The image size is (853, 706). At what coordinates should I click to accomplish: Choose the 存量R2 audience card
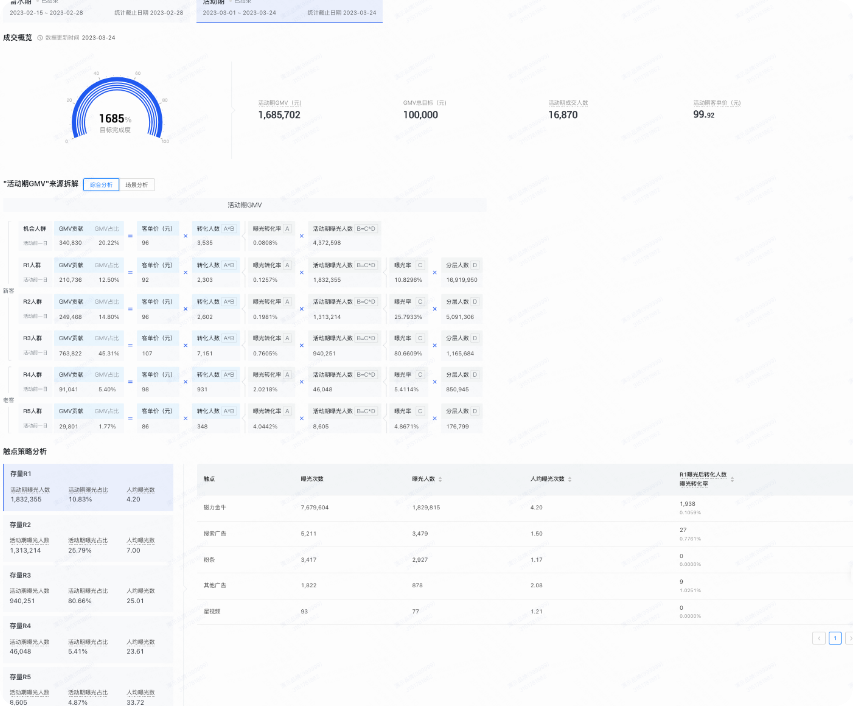click(88, 537)
